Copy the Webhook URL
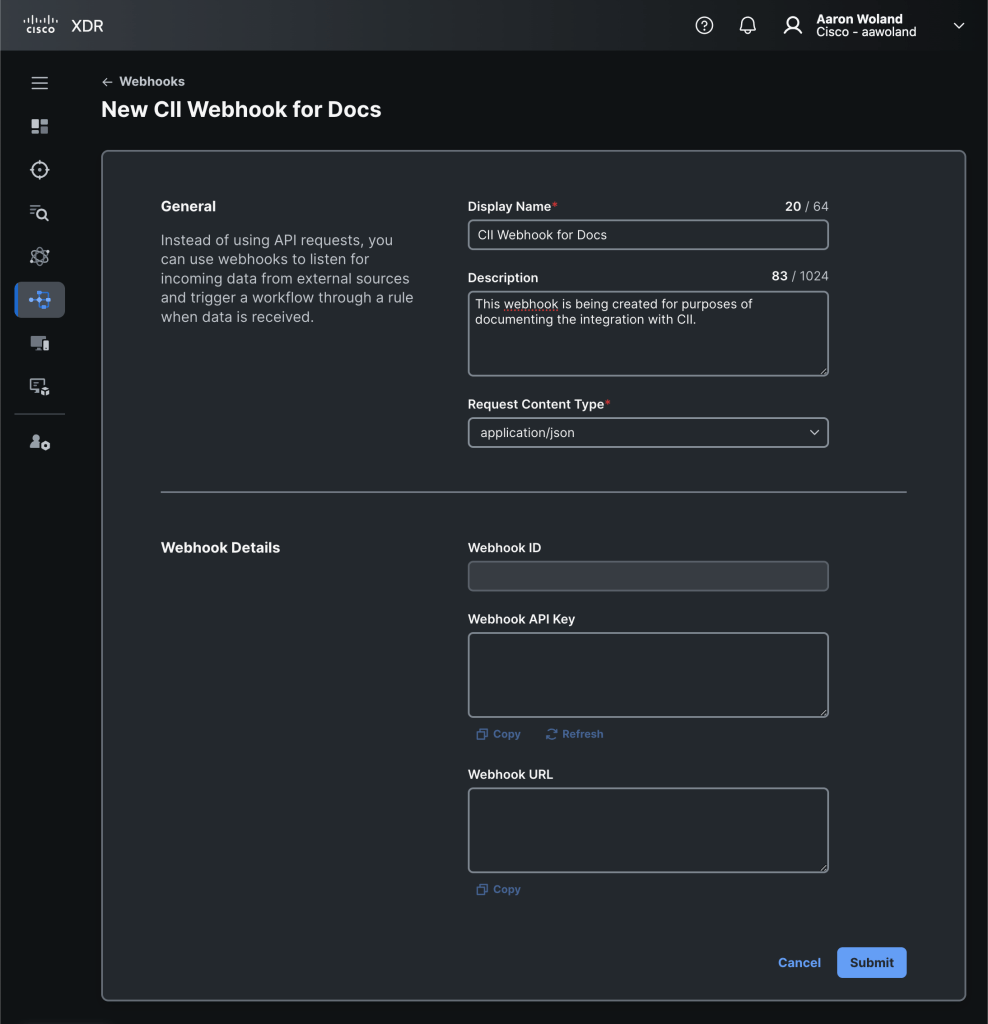This screenshot has width=988, height=1024. point(498,889)
